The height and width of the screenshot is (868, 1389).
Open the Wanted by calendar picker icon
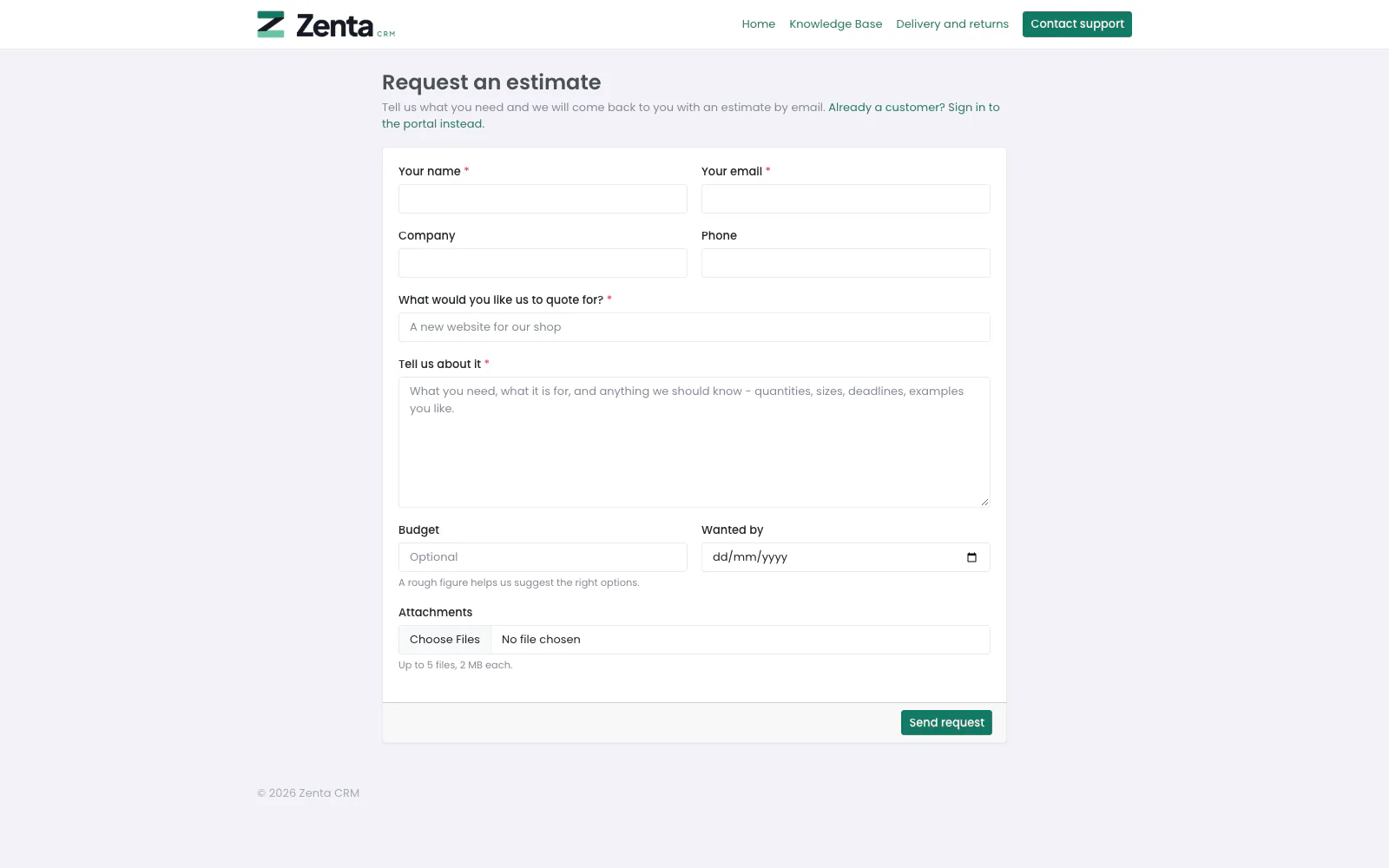pyautogui.click(x=971, y=557)
